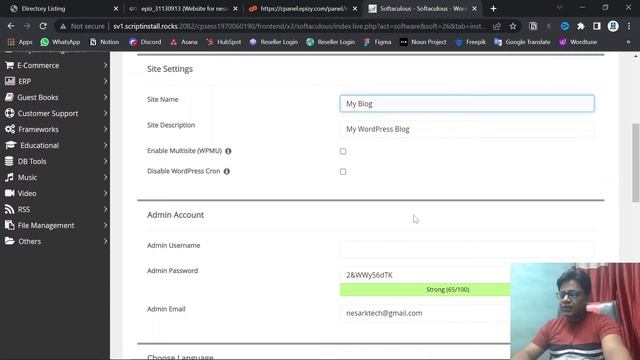Open the Notion bookmark
The width and height of the screenshot is (640, 360).
click(x=104, y=42)
